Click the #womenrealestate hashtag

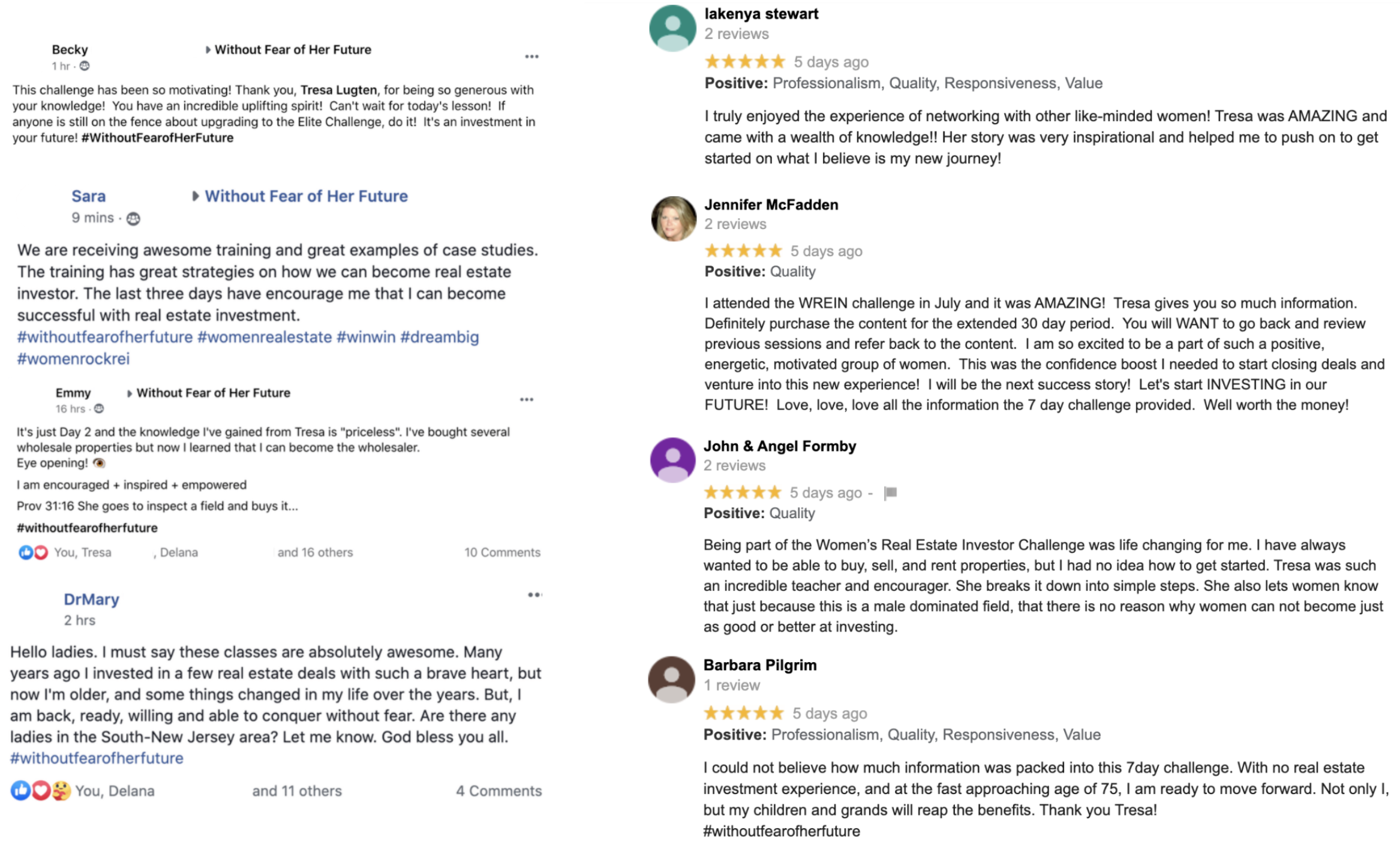pos(265,337)
